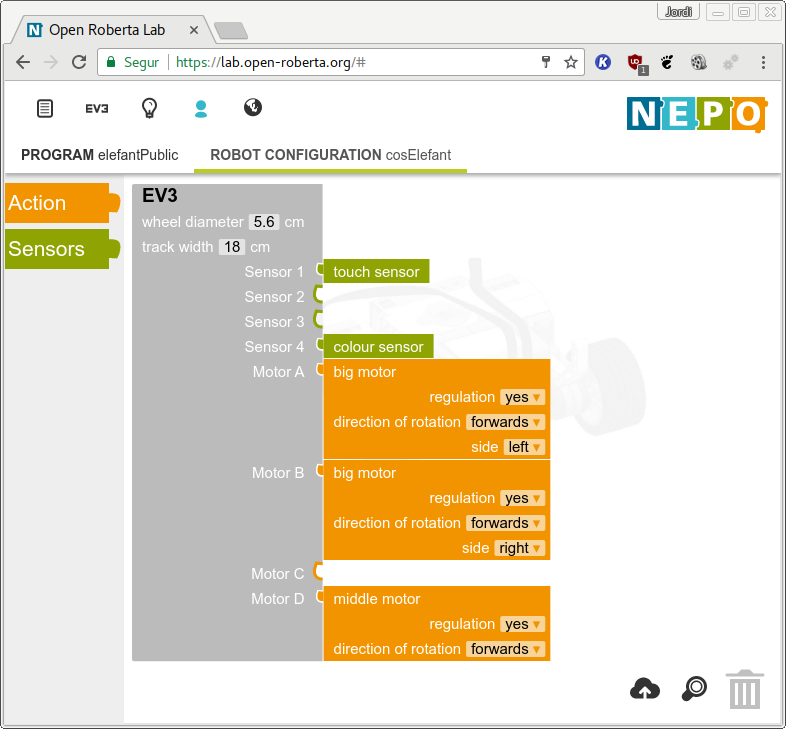This screenshot has width=786, height=729.
Task: Click the Sensor 2 label
Action: point(274,297)
